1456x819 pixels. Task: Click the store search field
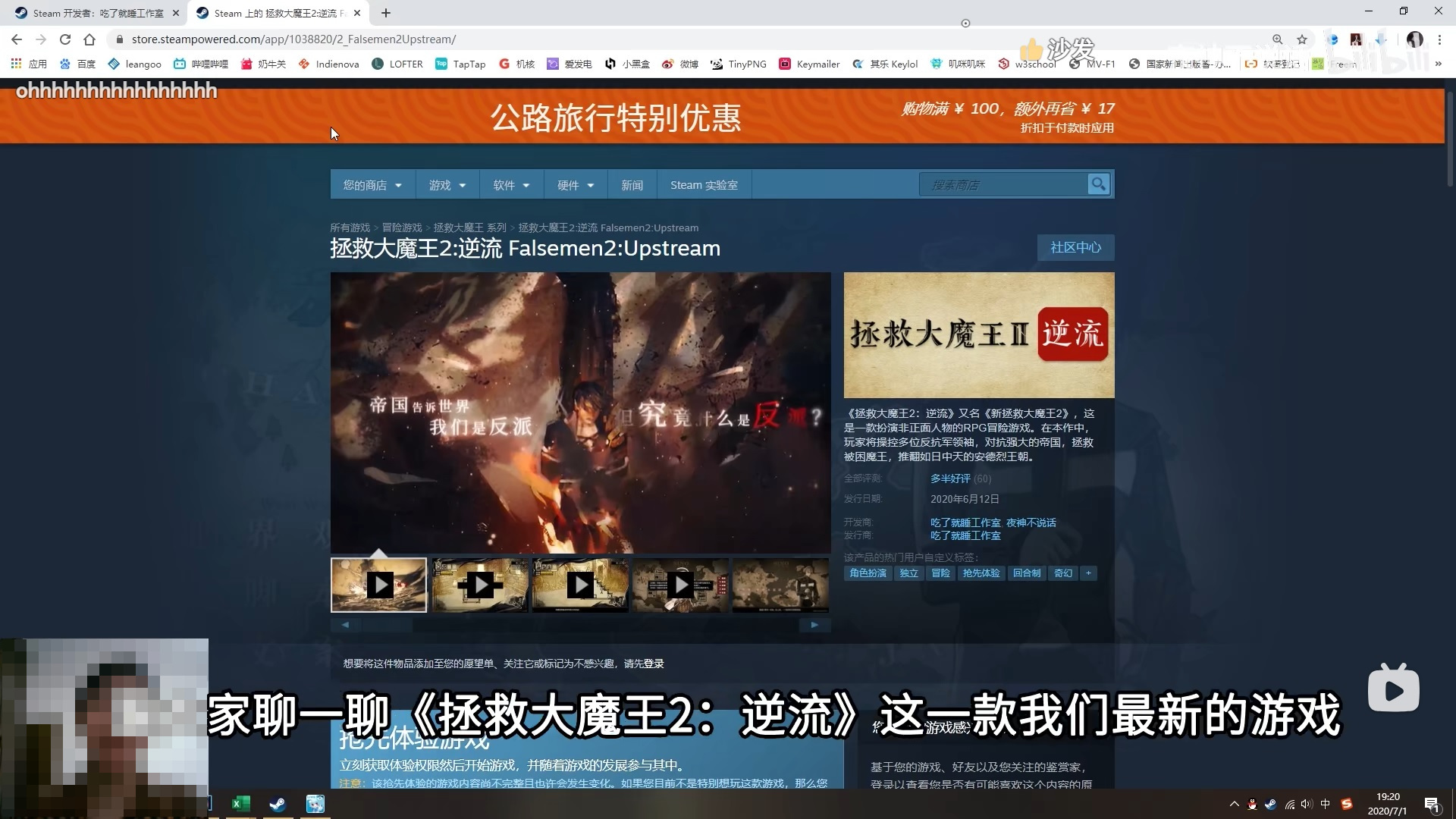(x=1003, y=184)
